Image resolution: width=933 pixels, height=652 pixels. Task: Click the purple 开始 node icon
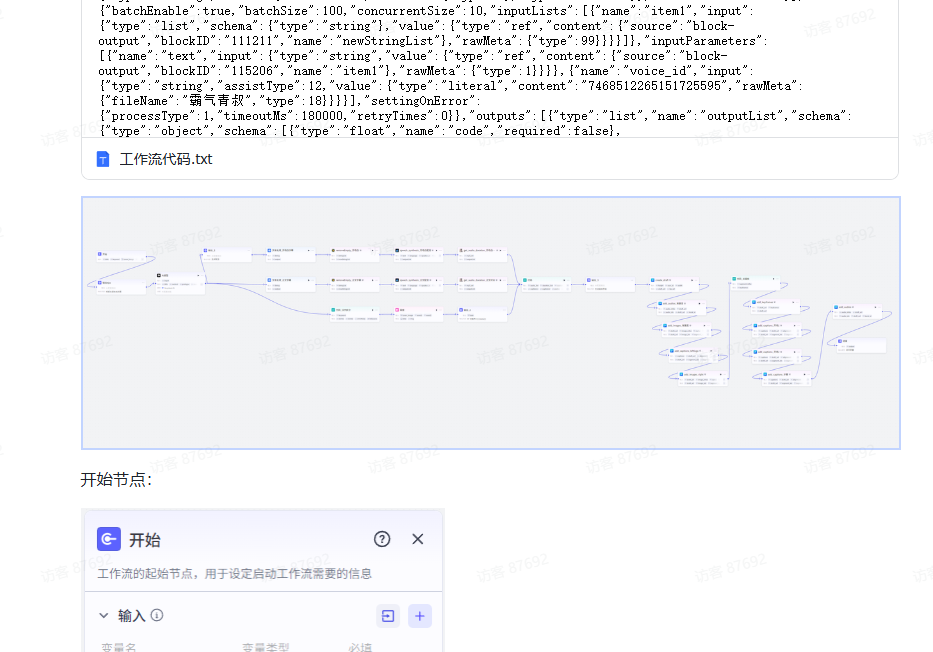click(x=109, y=539)
